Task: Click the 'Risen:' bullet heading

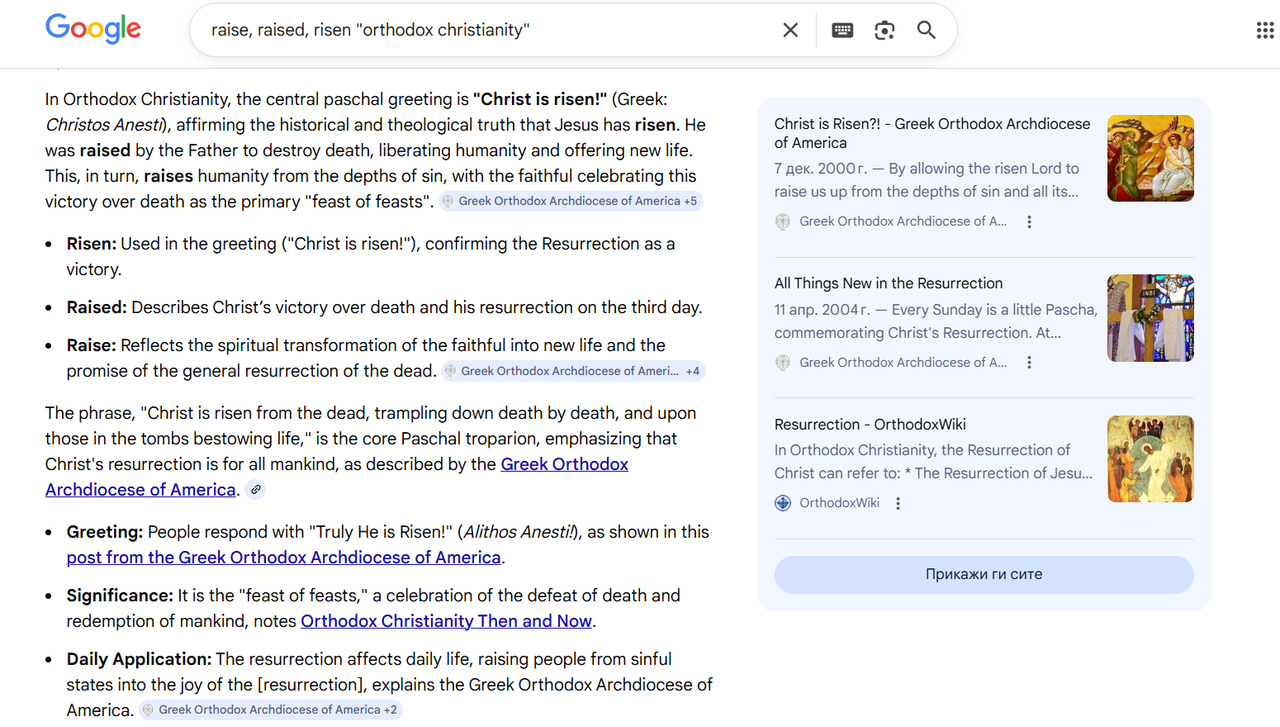Action: point(92,244)
